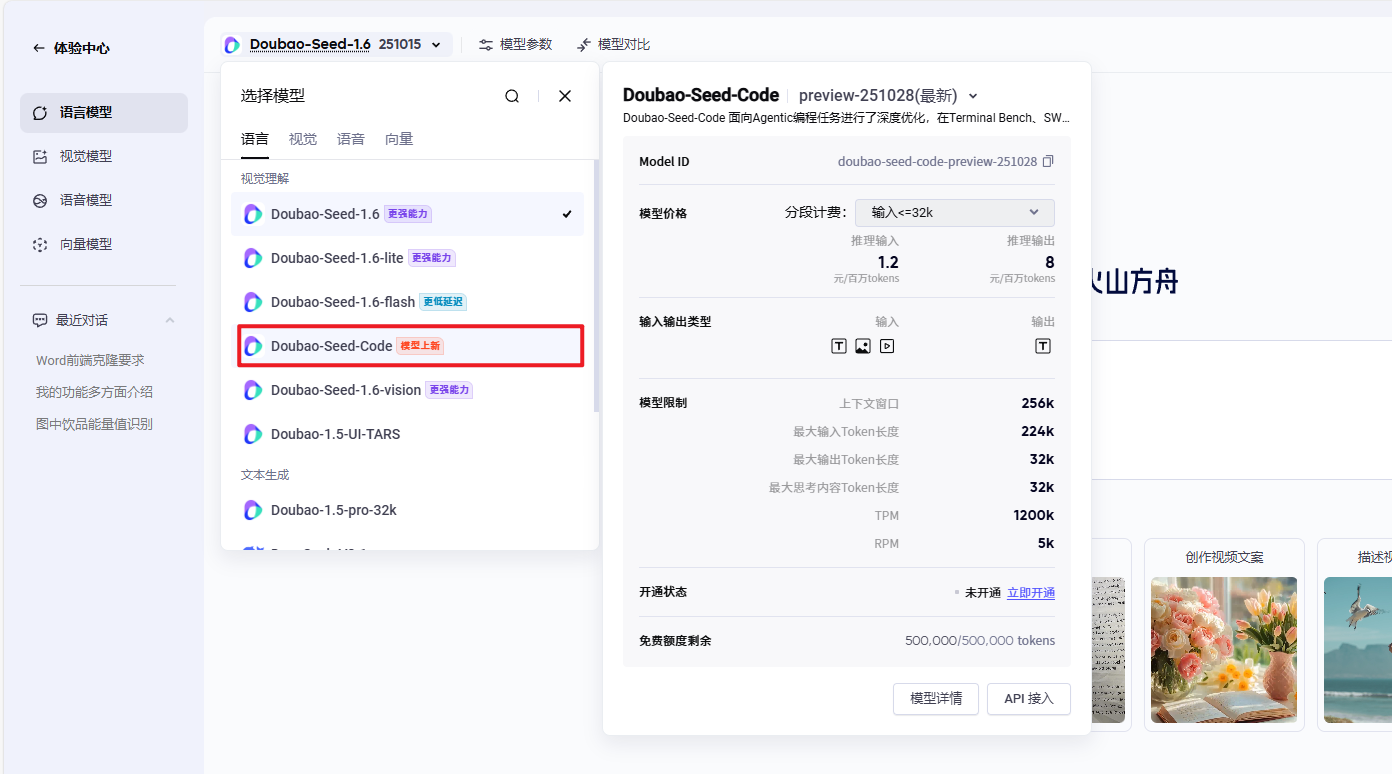
Task: Open 模型参数 settings in the top bar
Action: [x=515, y=44]
